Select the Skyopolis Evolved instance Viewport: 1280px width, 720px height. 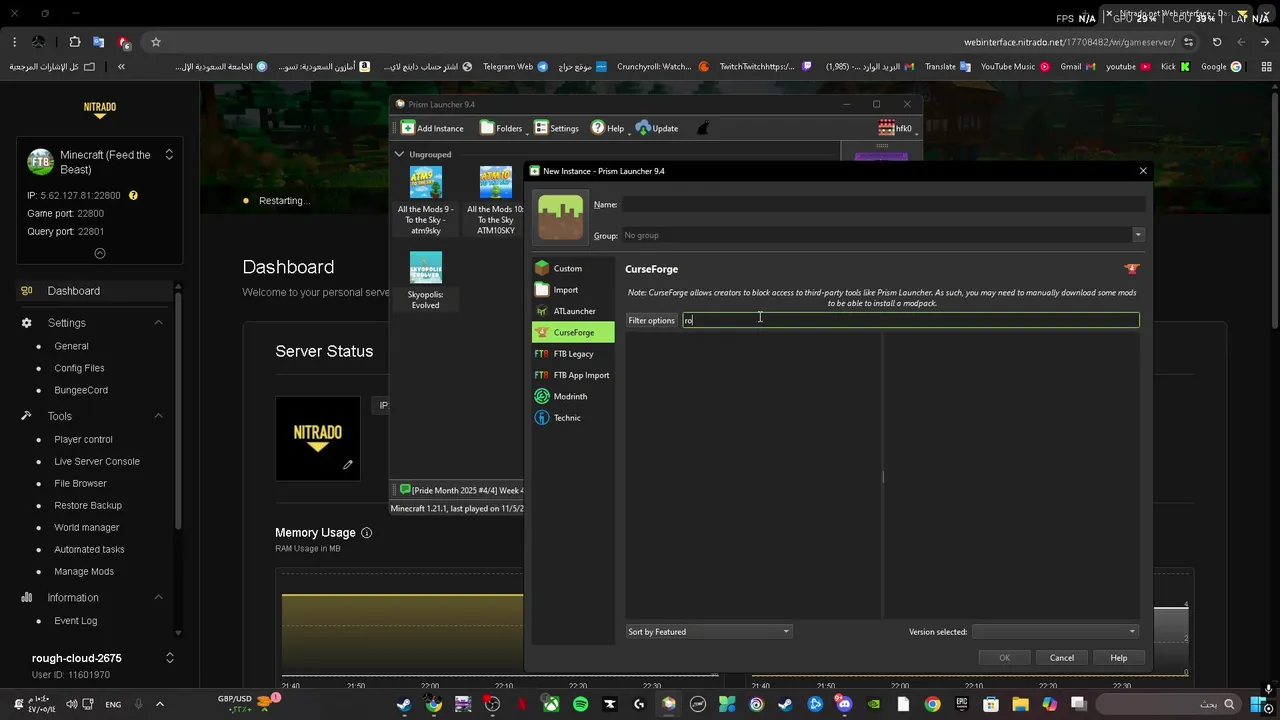pyautogui.click(x=425, y=281)
